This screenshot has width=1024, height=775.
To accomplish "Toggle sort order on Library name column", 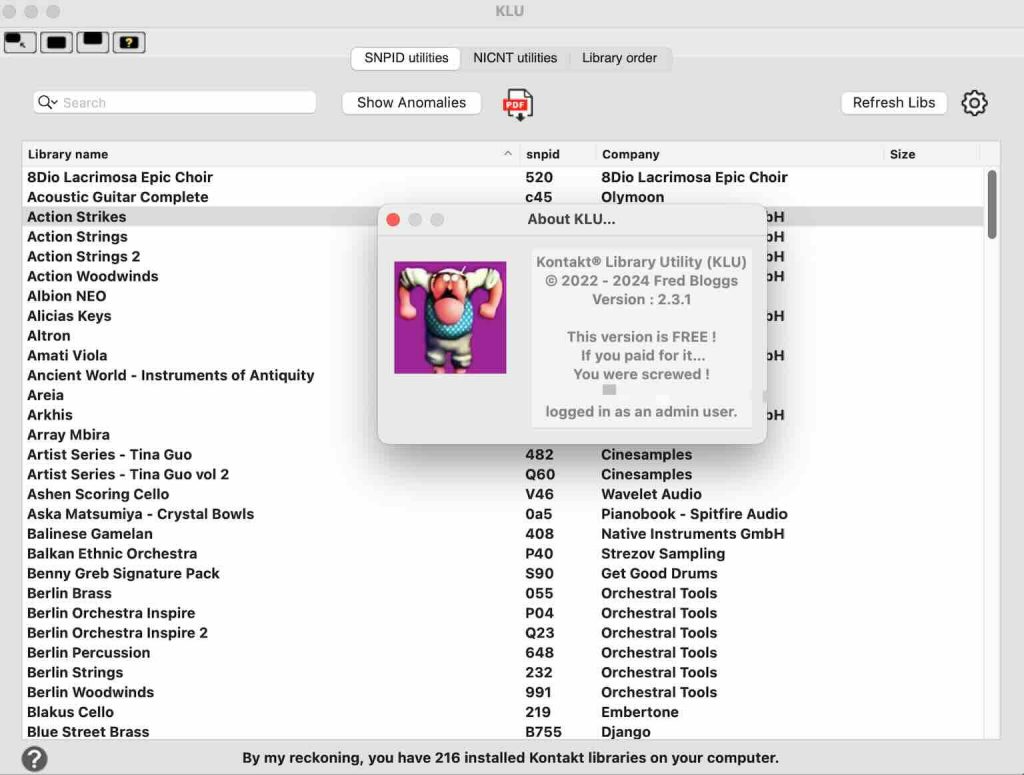I will [x=67, y=154].
